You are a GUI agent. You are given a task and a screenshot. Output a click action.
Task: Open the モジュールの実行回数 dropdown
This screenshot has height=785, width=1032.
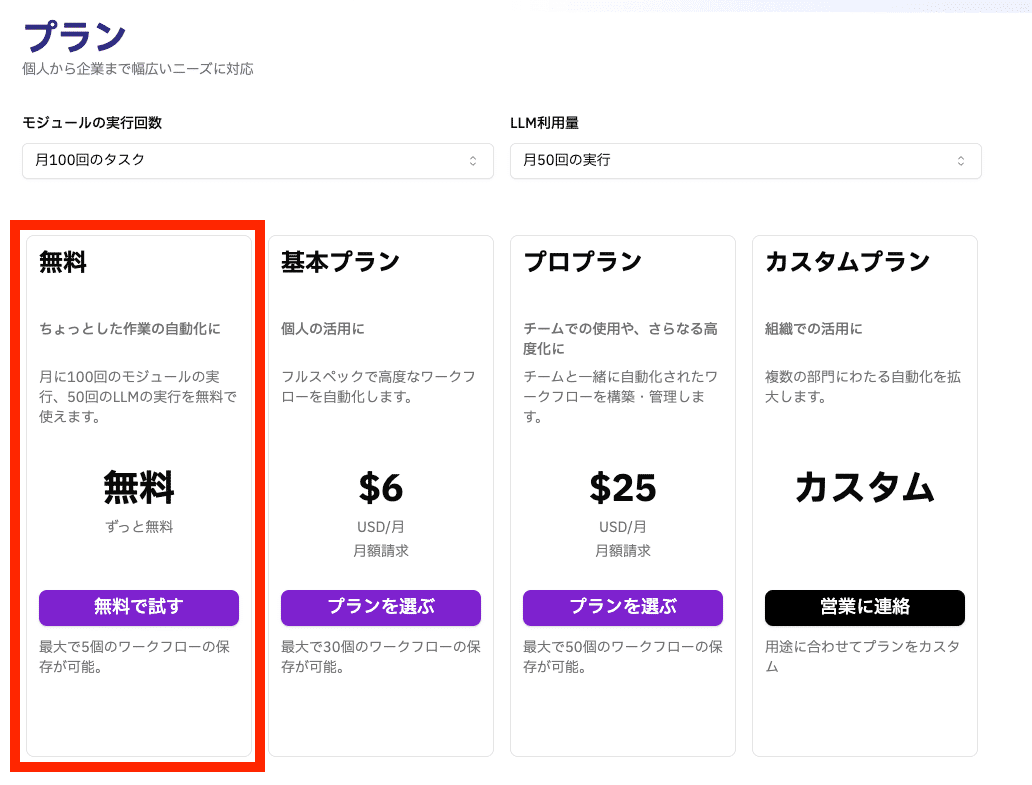tap(257, 160)
